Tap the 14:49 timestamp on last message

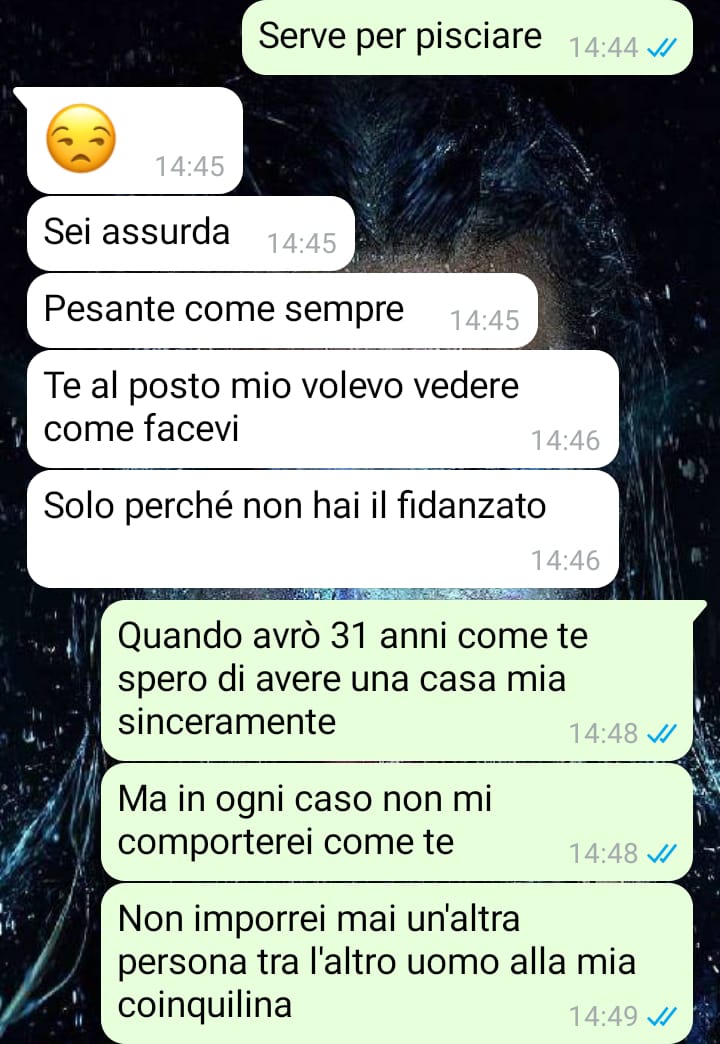coord(603,1017)
